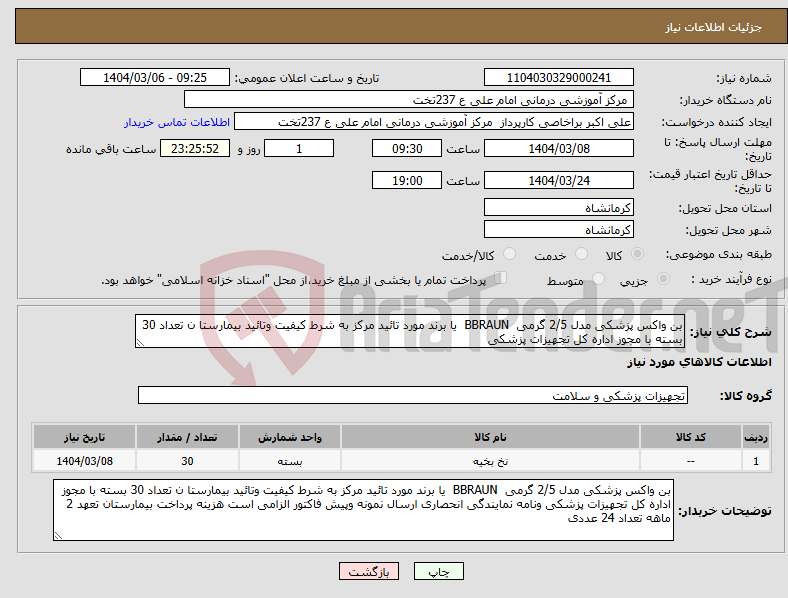The height and width of the screenshot is (598, 788).
Task: Click the نام کالا column header
Action: pos(490,437)
